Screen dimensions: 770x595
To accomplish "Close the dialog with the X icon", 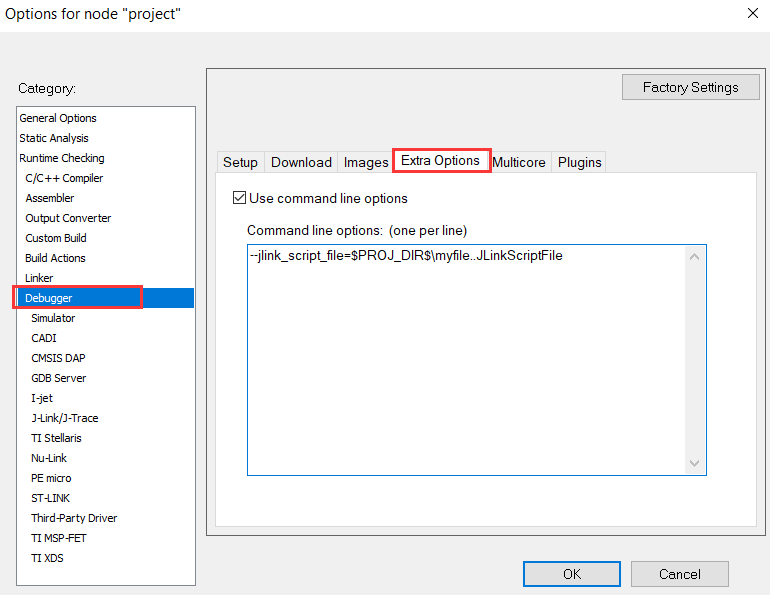I will pos(753,13).
